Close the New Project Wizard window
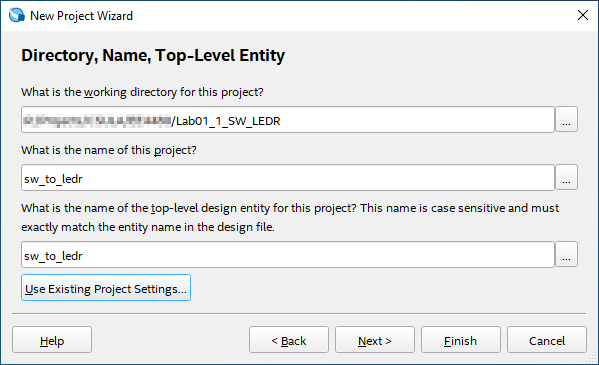Screen dimensions: 599x365 click(583, 15)
